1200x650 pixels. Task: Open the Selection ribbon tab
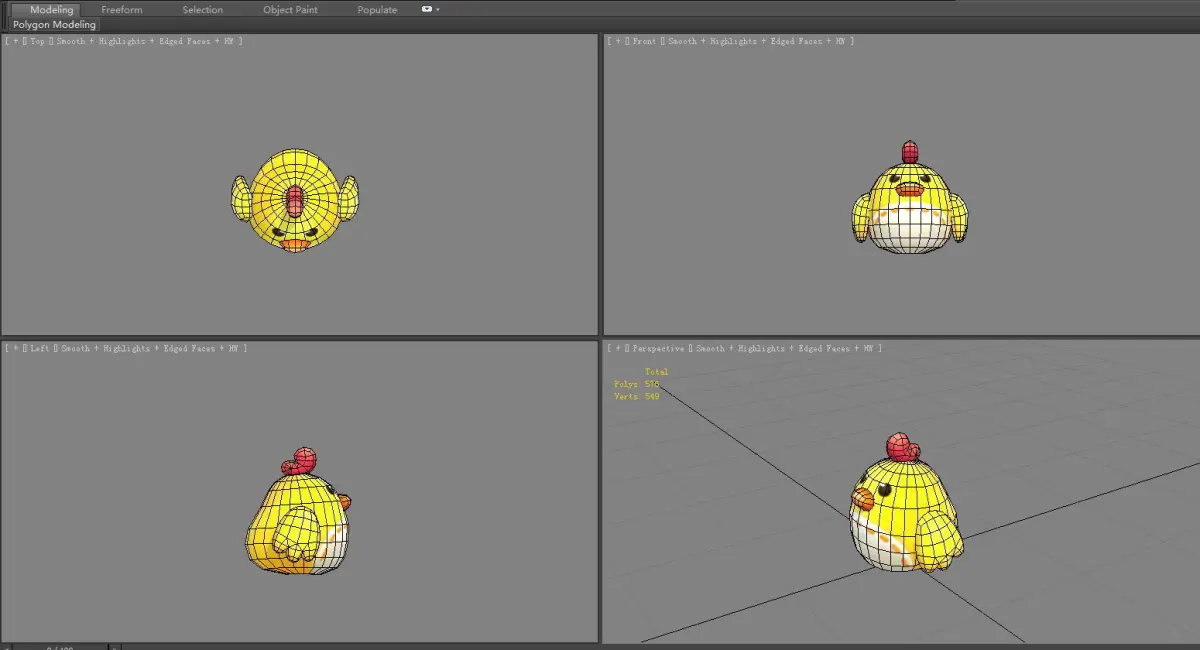[202, 10]
